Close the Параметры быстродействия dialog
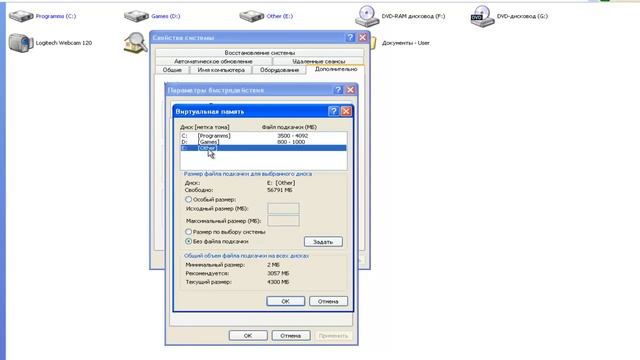 click(351, 90)
